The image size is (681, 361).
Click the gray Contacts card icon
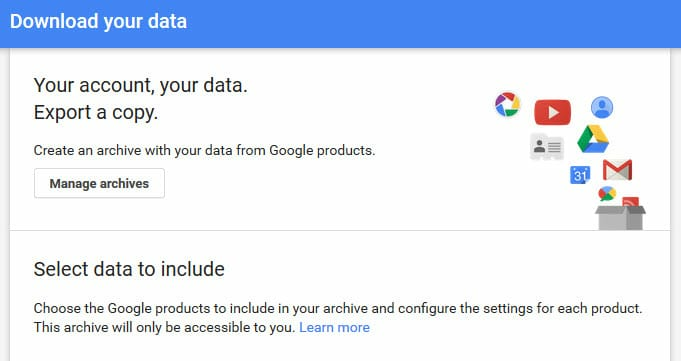(547, 146)
